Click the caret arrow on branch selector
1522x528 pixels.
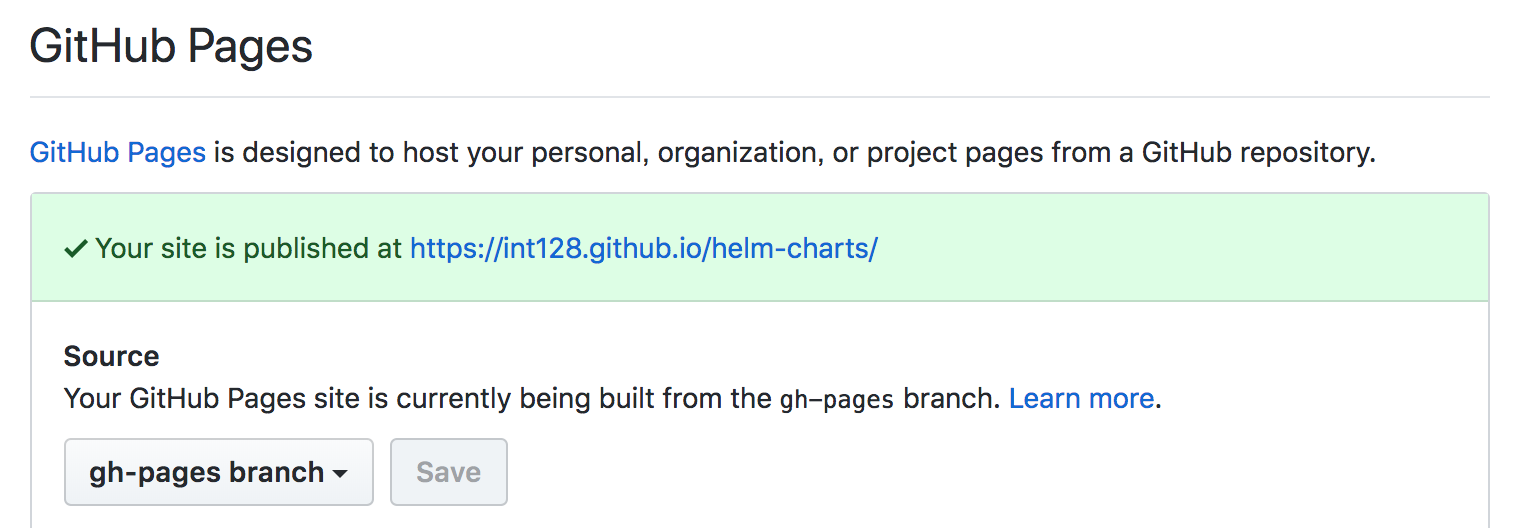coord(340,474)
